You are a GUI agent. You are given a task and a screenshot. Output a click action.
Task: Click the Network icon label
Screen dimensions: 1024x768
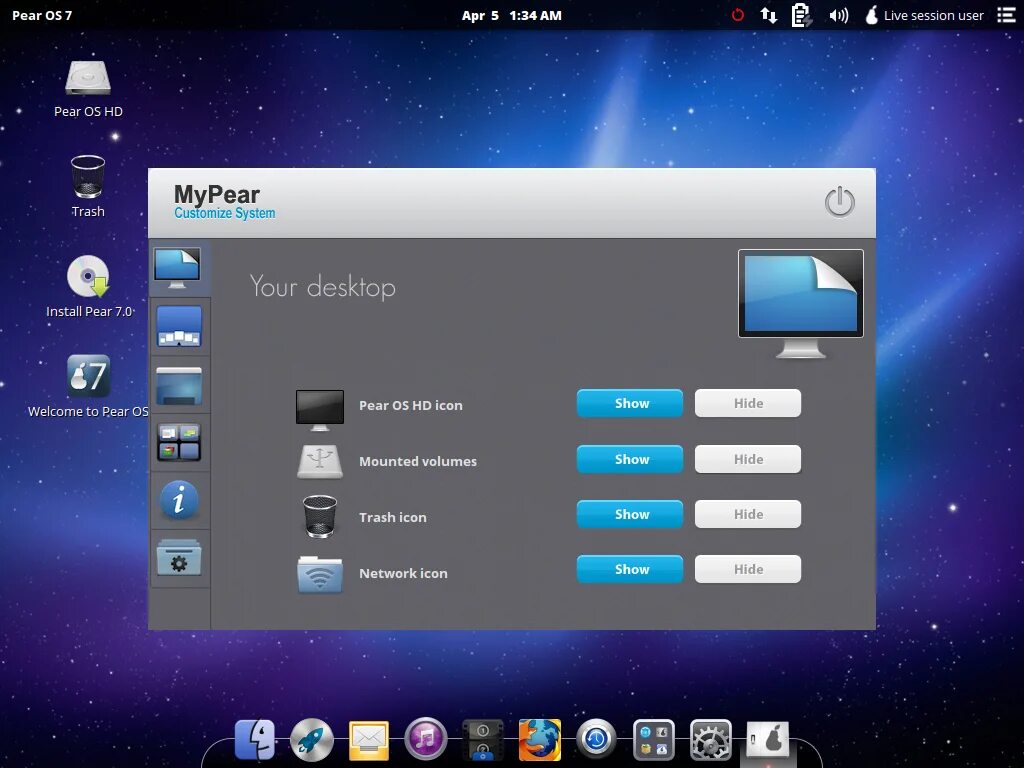(x=403, y=573)
